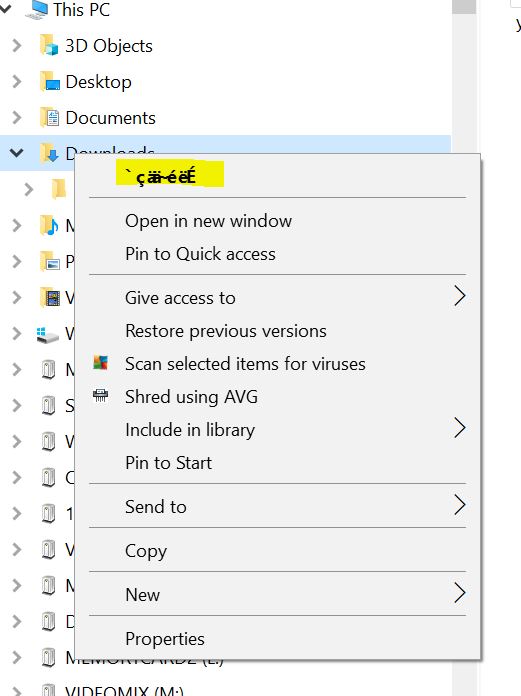Open the Send to submenu

point(277,506)
